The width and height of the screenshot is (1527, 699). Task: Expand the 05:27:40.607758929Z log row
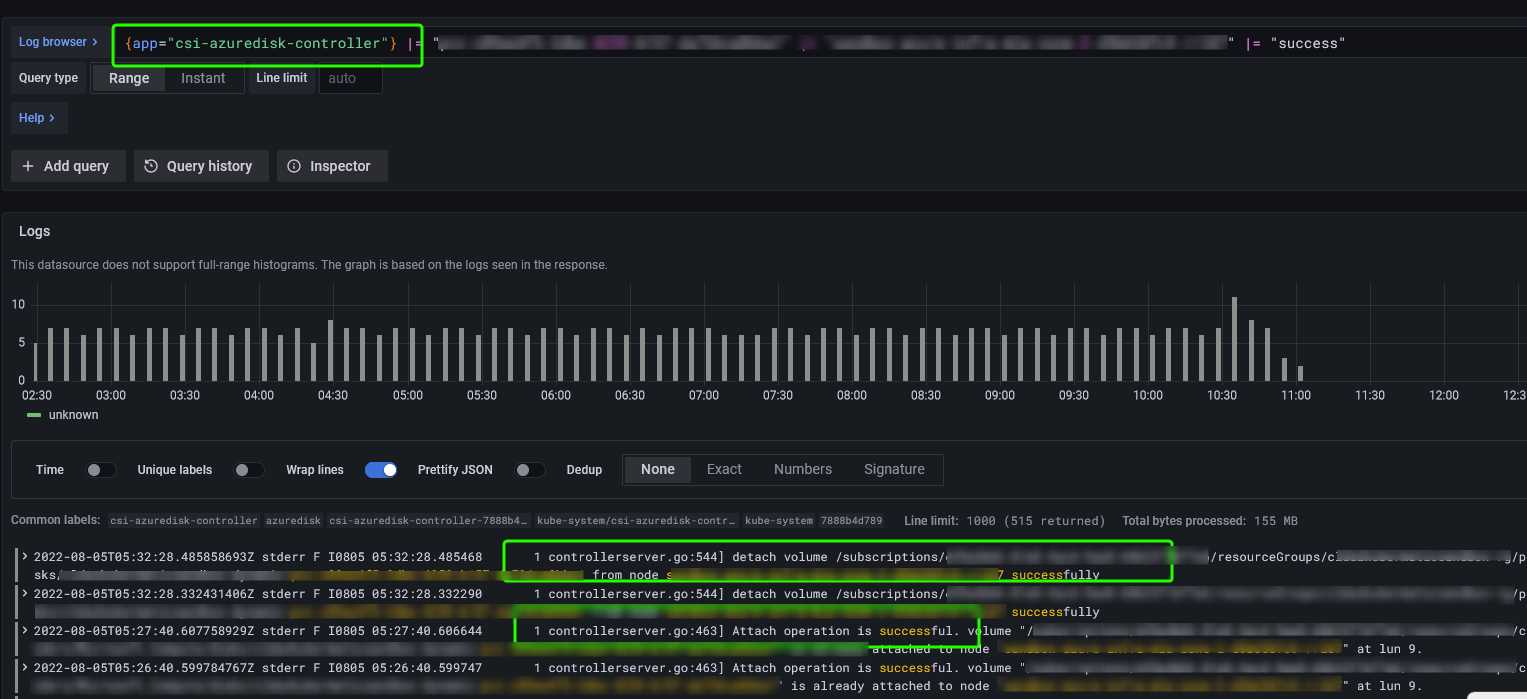pyautogui.click(x=25, y=630)
